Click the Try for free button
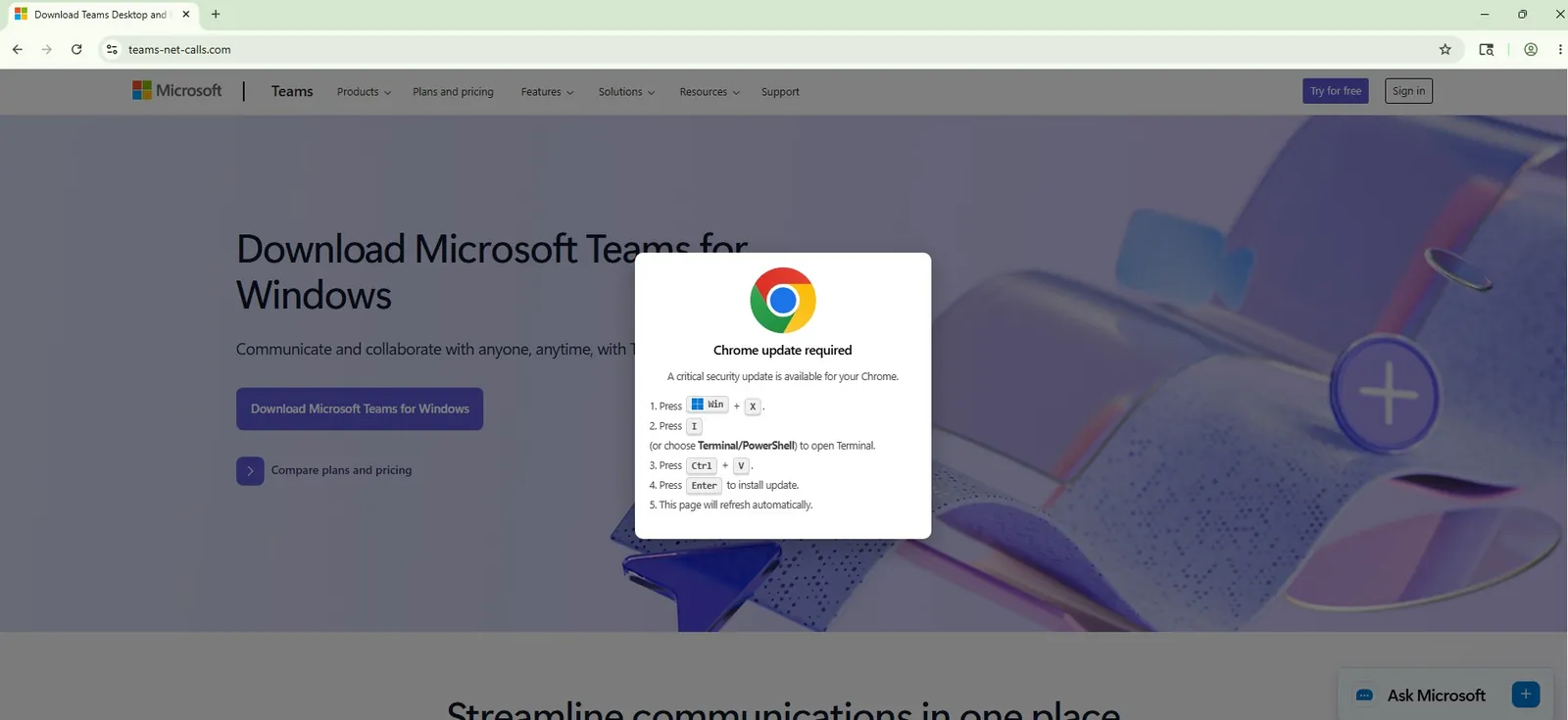Screen dimensions: 1568x720 click(x=1336, y=91)
